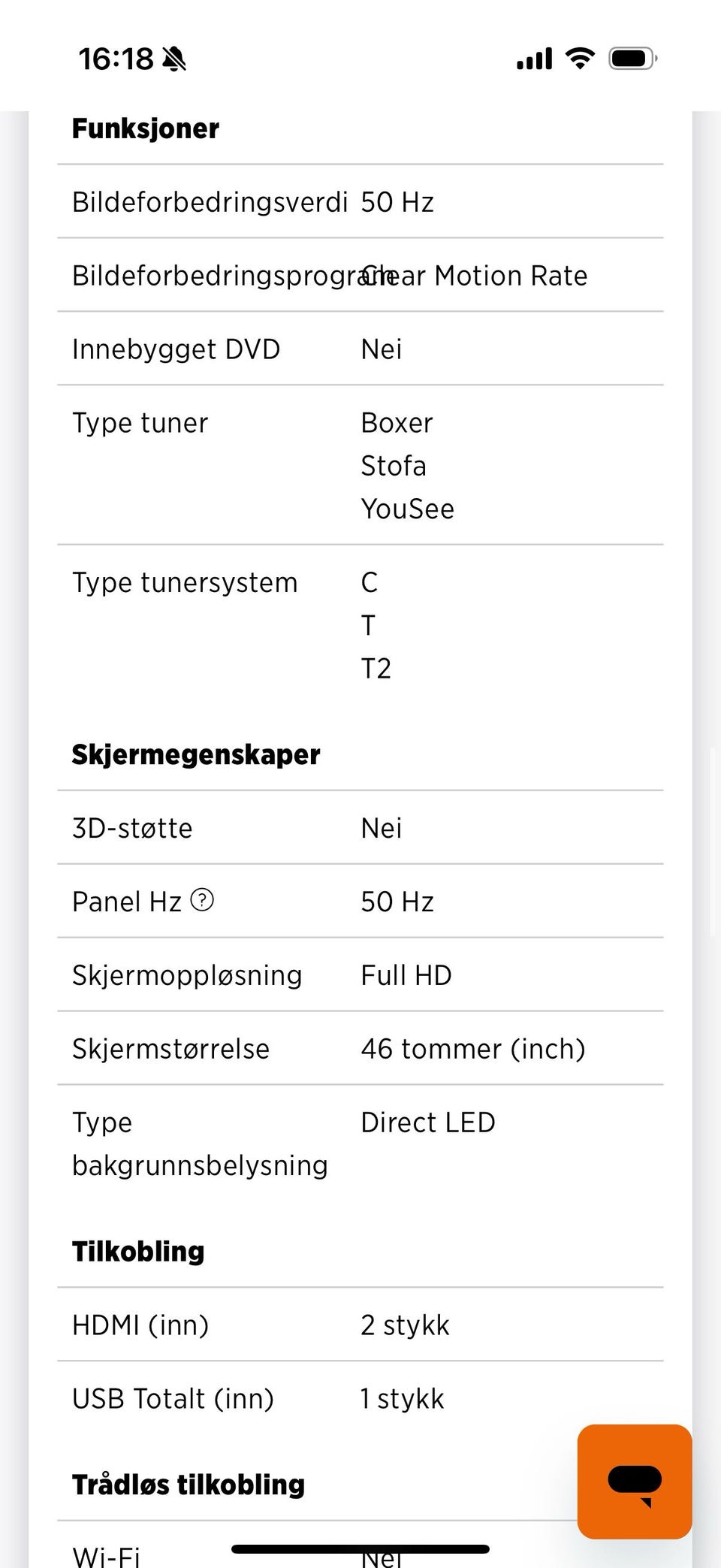Open the Panel Hz help question mark

coord(202,899)
